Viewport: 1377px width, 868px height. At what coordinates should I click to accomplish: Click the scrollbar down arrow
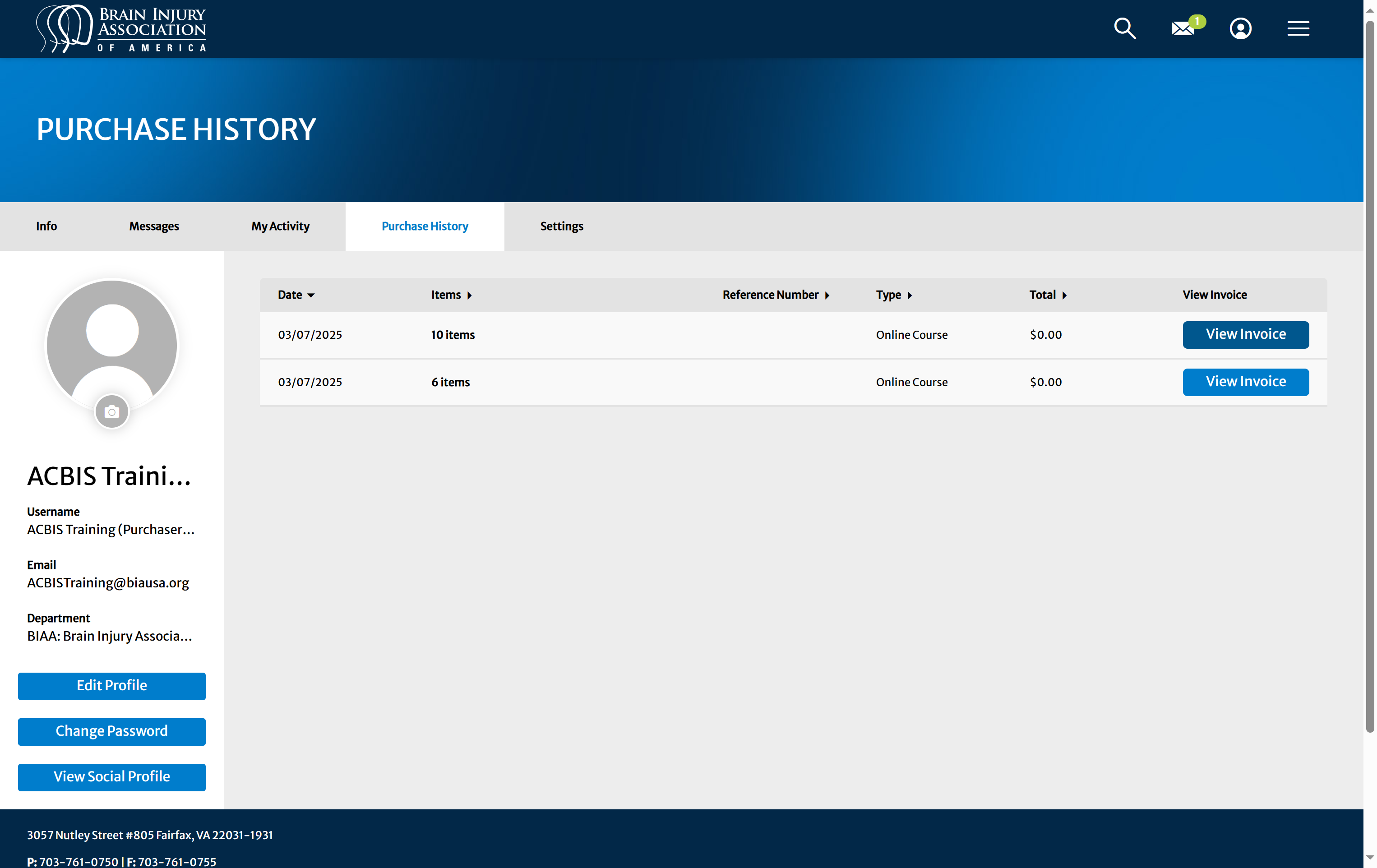[x=1370, y=857]
